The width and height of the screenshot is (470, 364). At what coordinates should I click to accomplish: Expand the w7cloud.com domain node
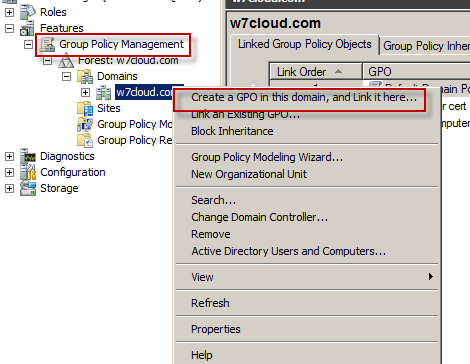coord(86,92)
